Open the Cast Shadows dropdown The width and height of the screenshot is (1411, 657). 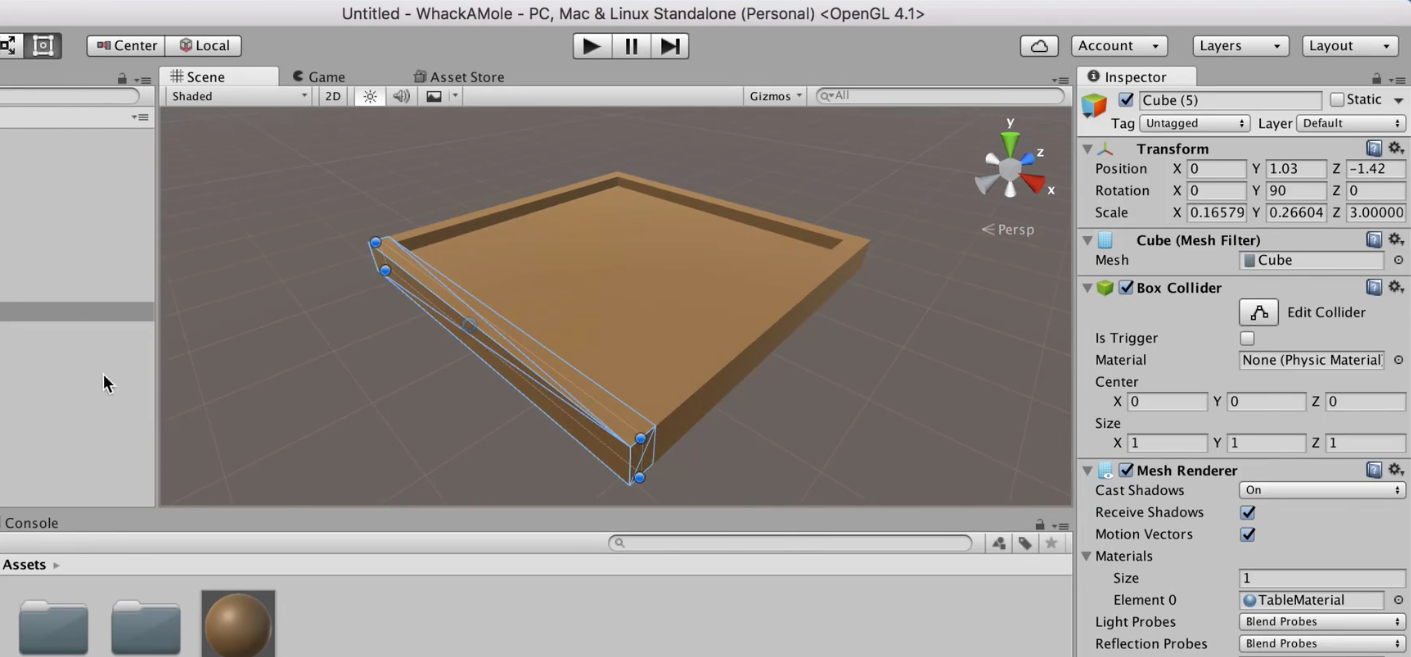[x=1321, y=490]
